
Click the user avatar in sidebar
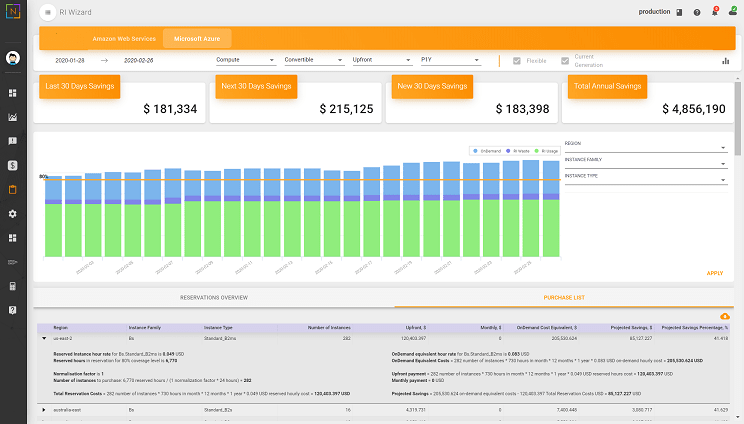click(14, 59)
